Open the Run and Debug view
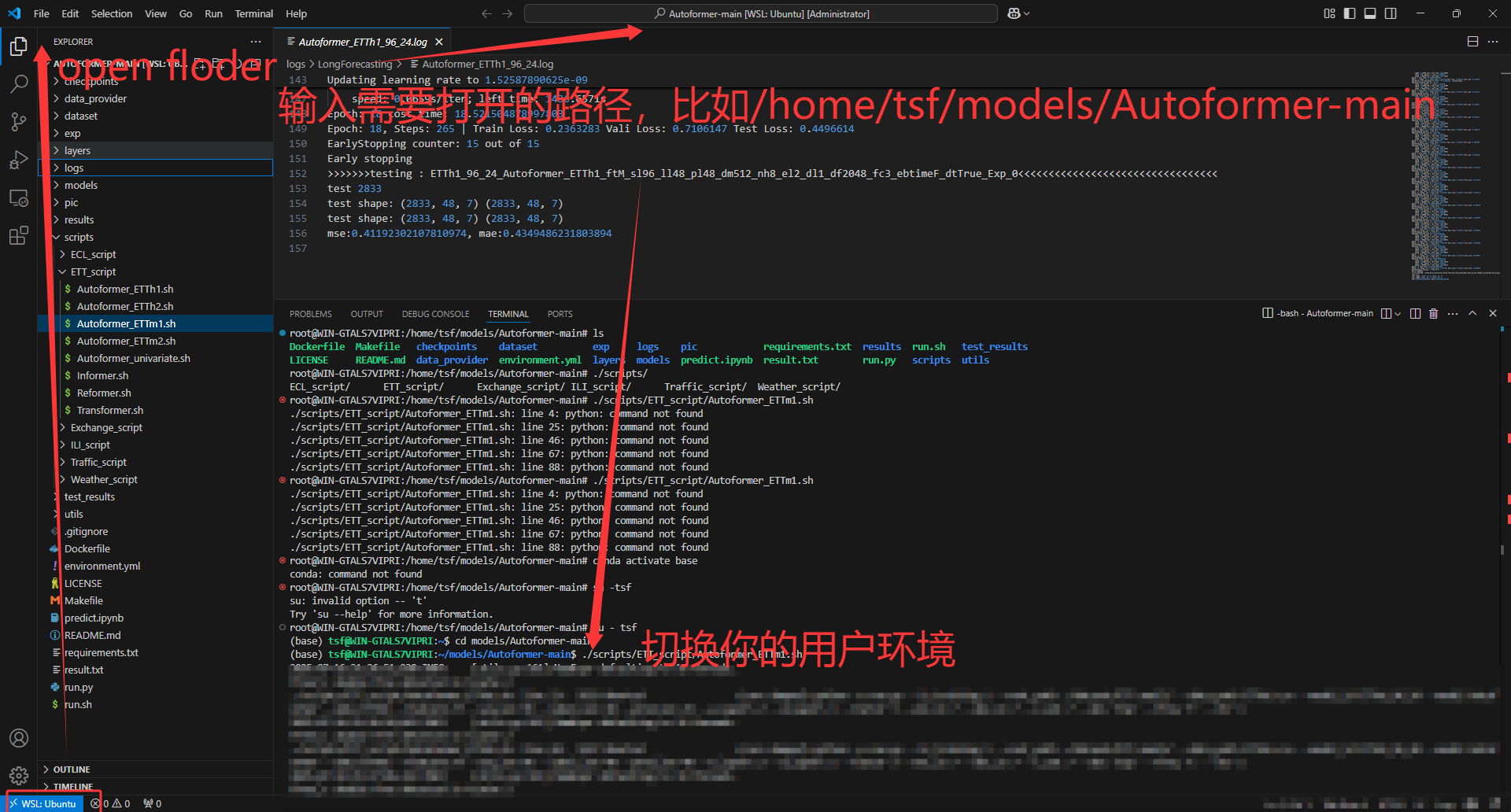The image size is (1511, 812). pyautogui.click(x=19, y=160)
